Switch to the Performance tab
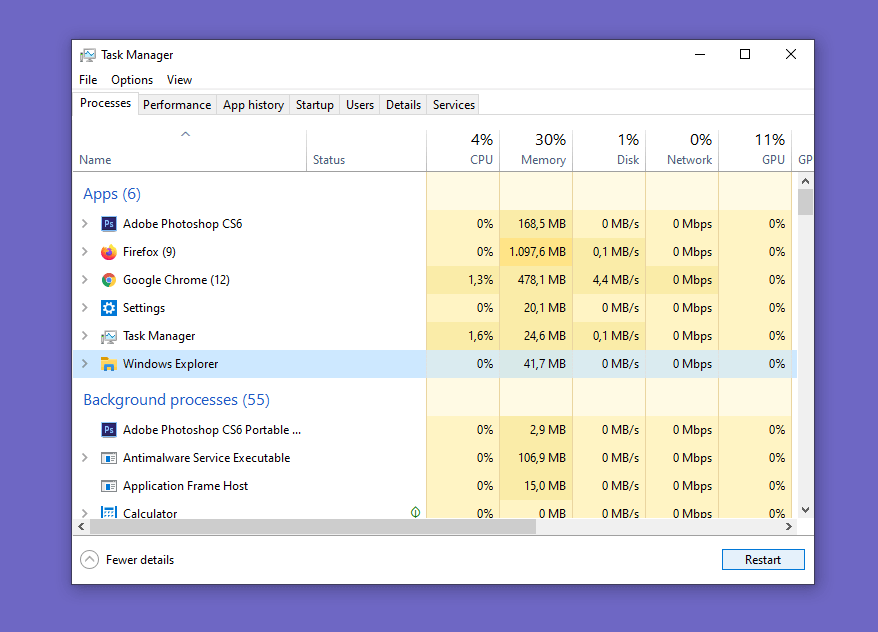Image resolution: width=878 pixels, height=632 pixels. pos(177,105)
